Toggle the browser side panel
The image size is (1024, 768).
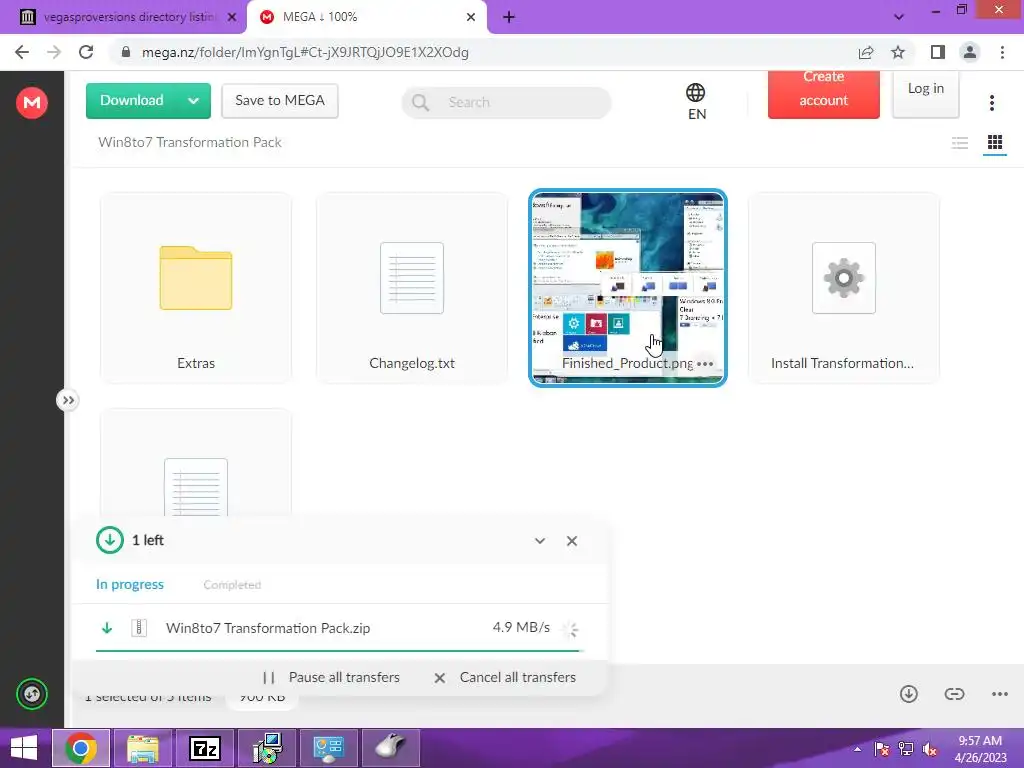coord(938,52)
